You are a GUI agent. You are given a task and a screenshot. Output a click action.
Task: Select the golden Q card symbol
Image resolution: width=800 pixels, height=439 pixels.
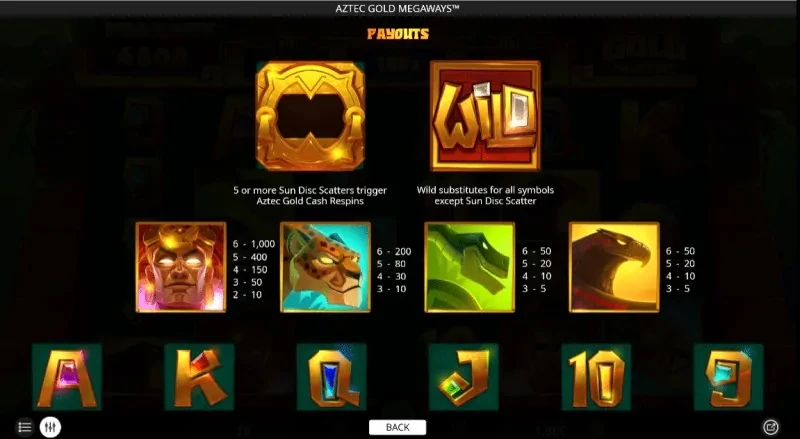click(332, 377)
